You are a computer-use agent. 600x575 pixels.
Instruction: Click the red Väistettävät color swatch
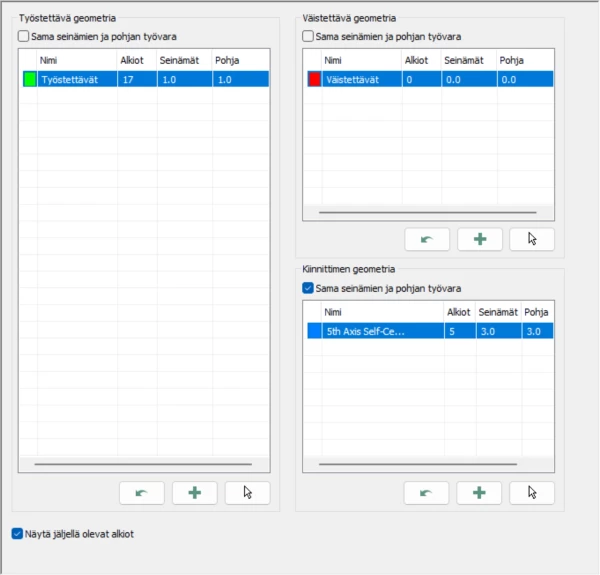314,79
